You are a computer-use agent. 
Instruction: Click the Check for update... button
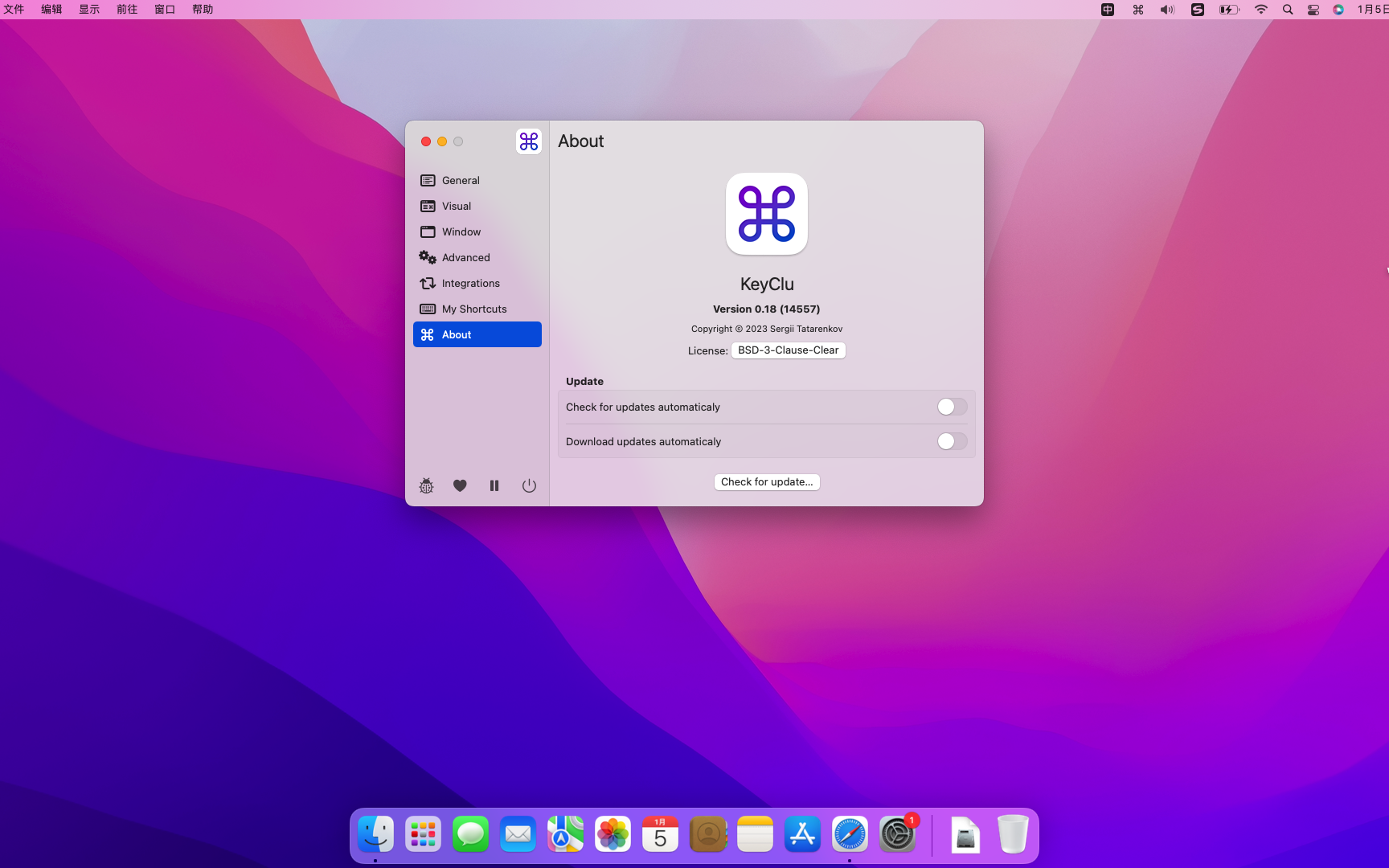[767, 482]
